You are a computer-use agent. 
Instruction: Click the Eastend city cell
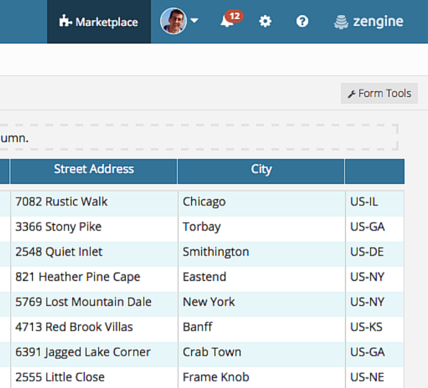pos(262,279)
